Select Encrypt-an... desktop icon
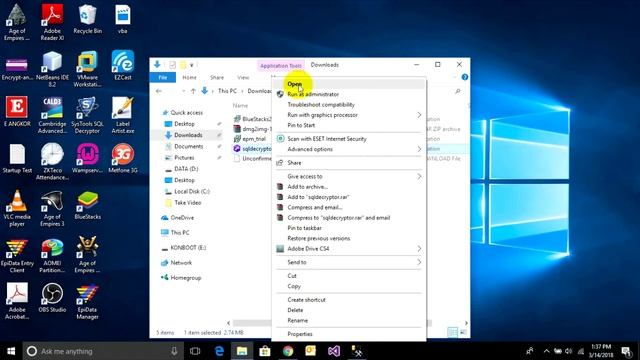 [x=17, y=69]
